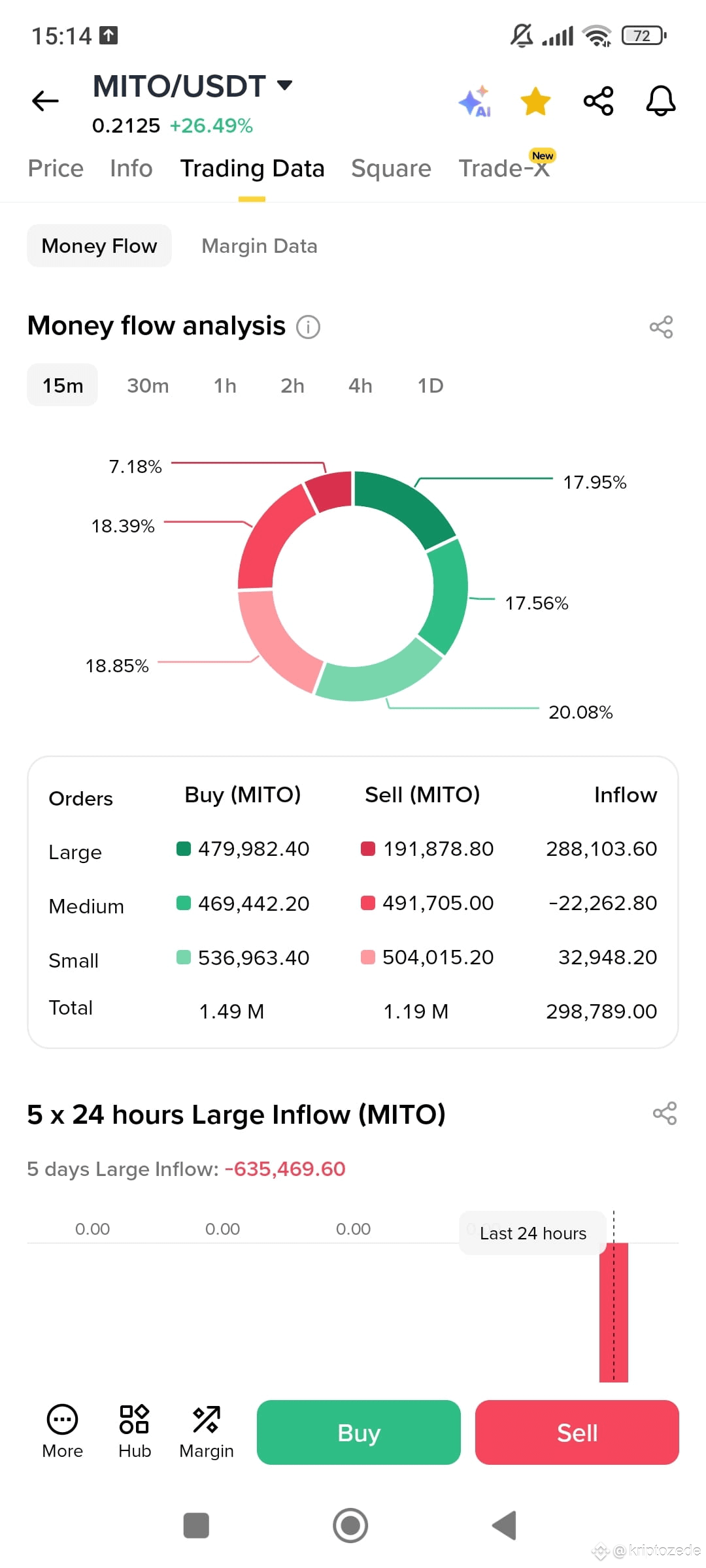Click Total buy value 1.49 M

[x=231, y=1011]
